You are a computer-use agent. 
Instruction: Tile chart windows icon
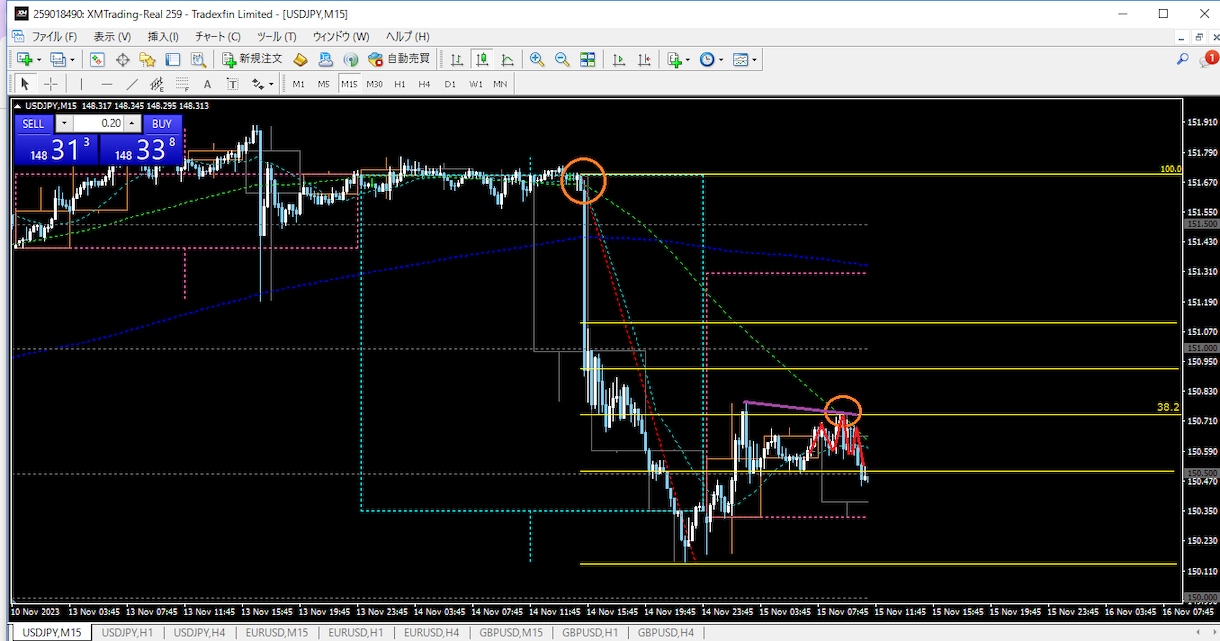pyautogui.click(x=587, y=60)
